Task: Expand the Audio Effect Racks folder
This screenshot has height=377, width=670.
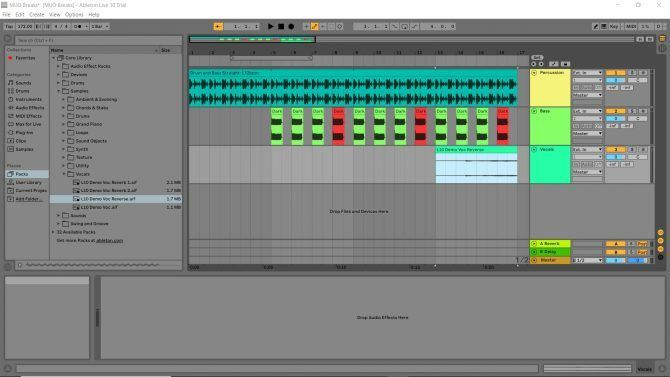Action: [x=59, y=66]
